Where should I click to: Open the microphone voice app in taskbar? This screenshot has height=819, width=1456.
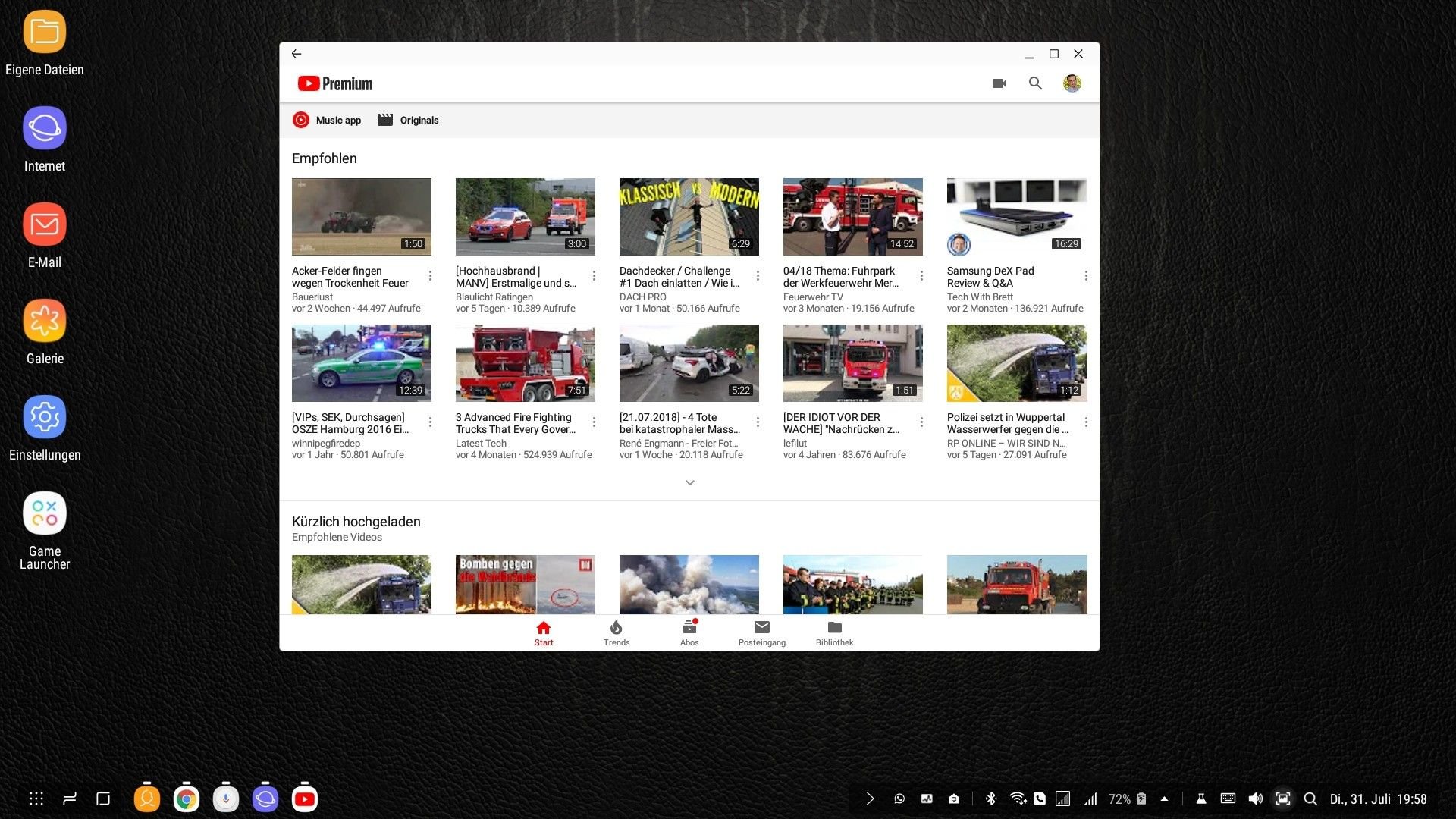coord(225,799)
